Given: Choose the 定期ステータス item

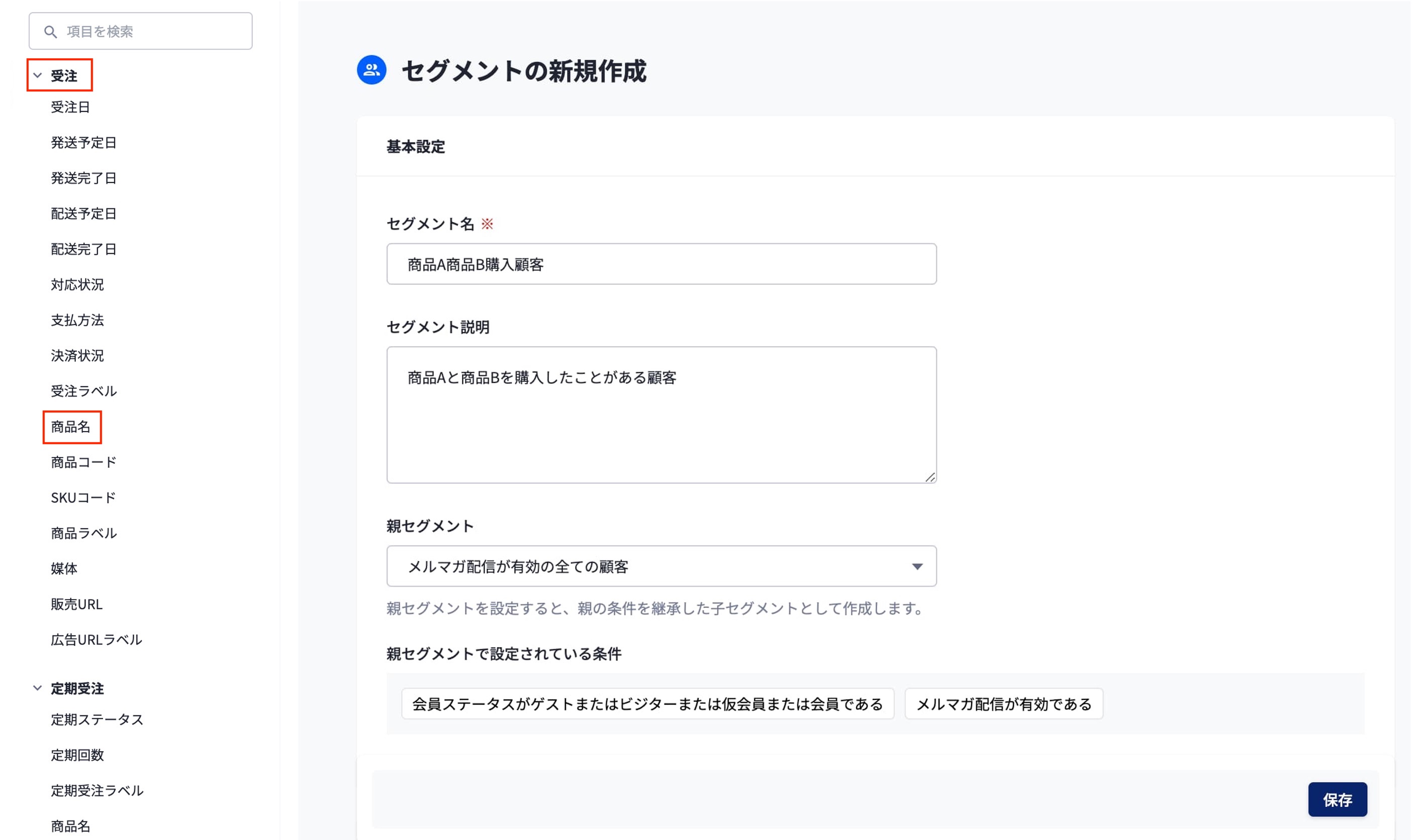Looking at the screenshot, I should pos(98,719).
